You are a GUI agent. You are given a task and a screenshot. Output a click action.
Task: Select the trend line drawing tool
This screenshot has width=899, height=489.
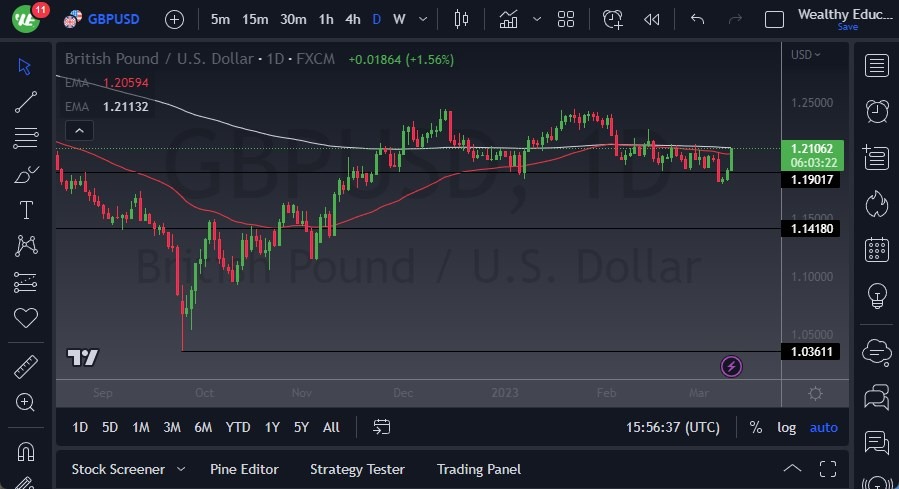tap(26, 101)
